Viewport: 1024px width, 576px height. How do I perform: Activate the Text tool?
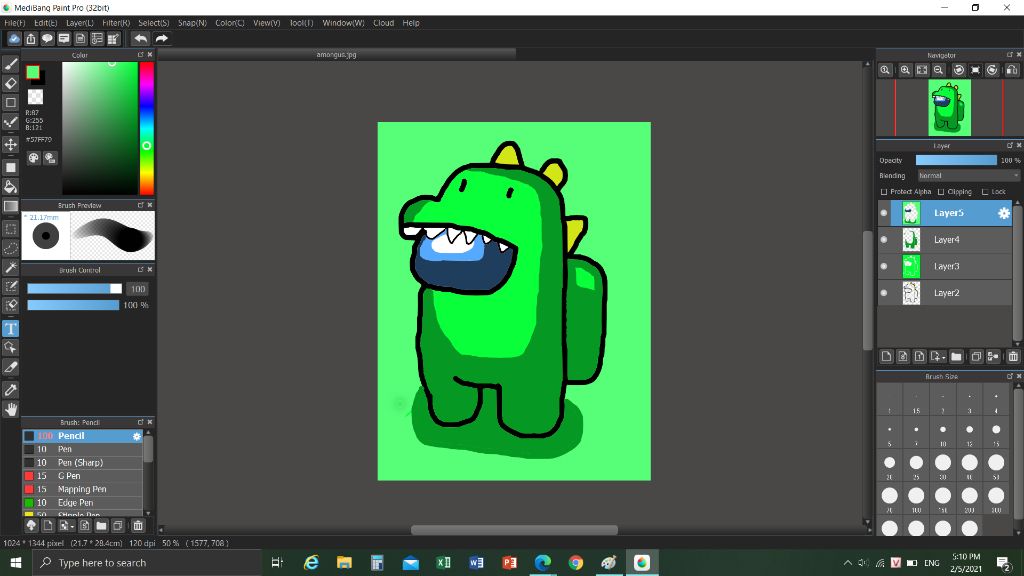click(10, 328)
